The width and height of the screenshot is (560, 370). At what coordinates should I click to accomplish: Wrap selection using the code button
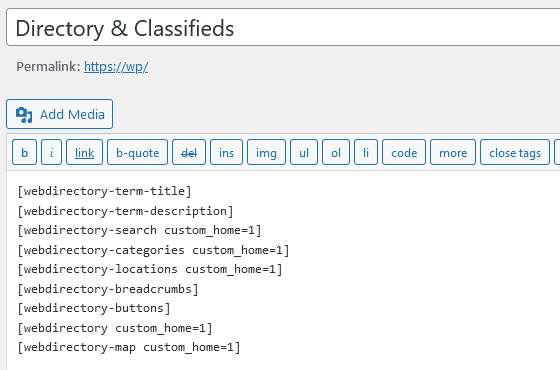tap(404, 152)
